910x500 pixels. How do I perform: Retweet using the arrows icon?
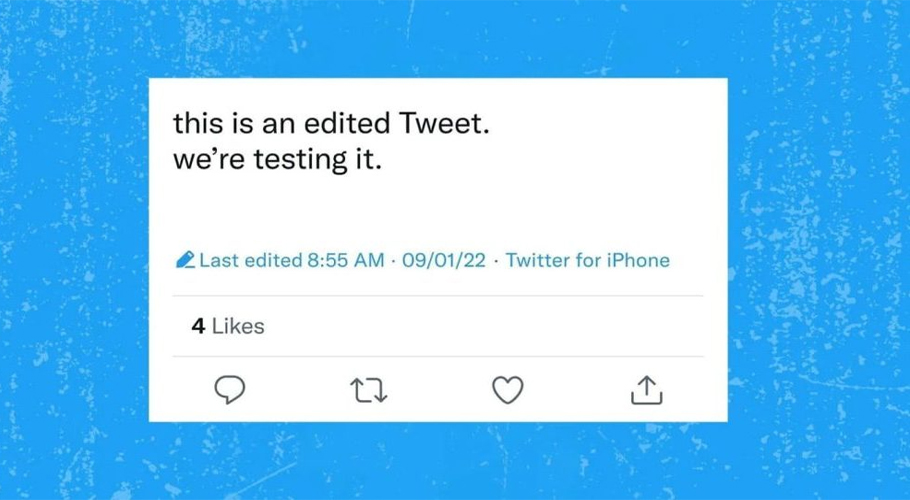(369, 390)
